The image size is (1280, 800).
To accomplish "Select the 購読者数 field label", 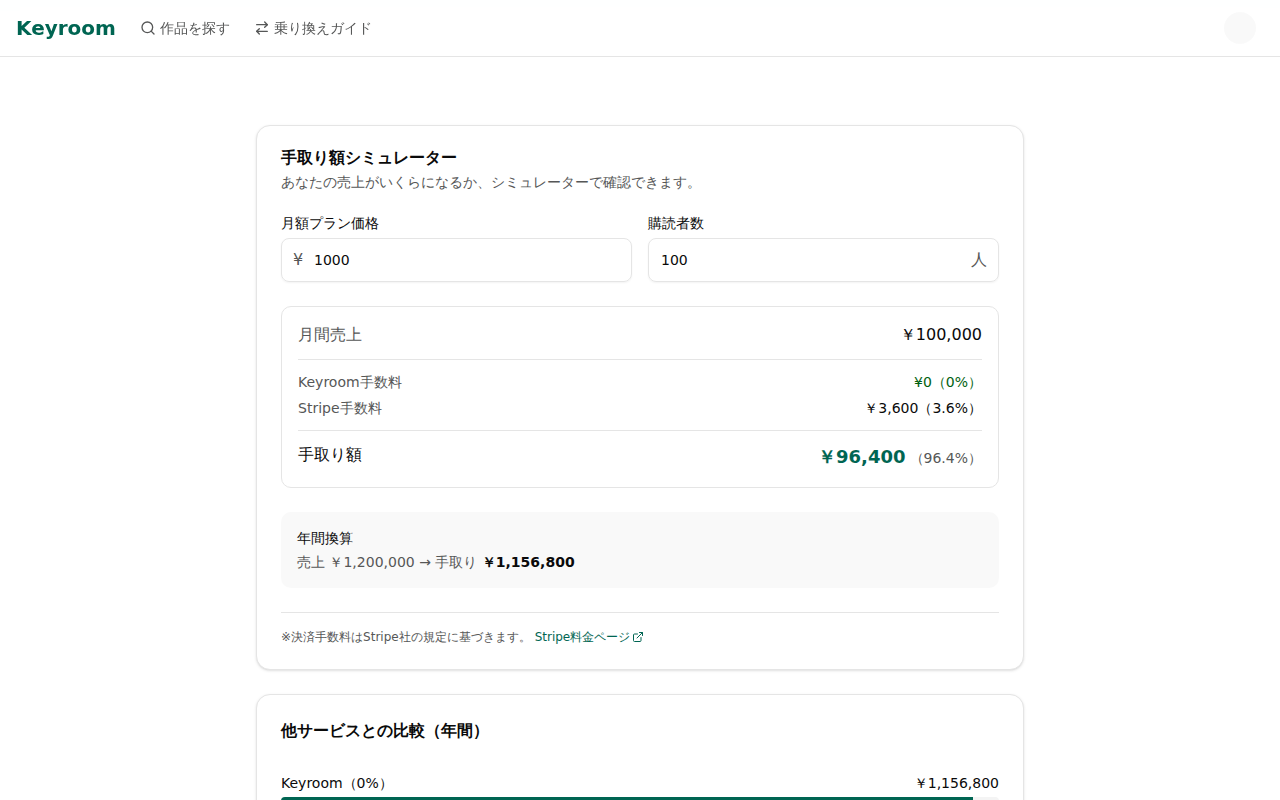I will point(676,224).
